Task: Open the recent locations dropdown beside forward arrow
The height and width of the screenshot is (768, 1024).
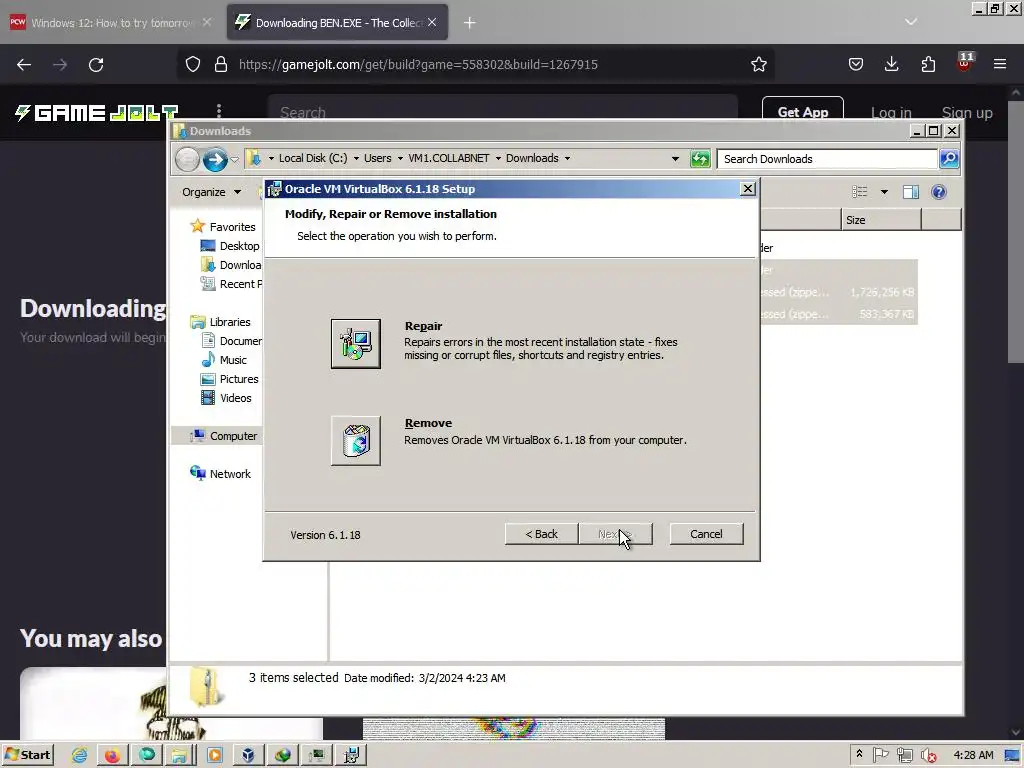Action: tap(234, 159)
